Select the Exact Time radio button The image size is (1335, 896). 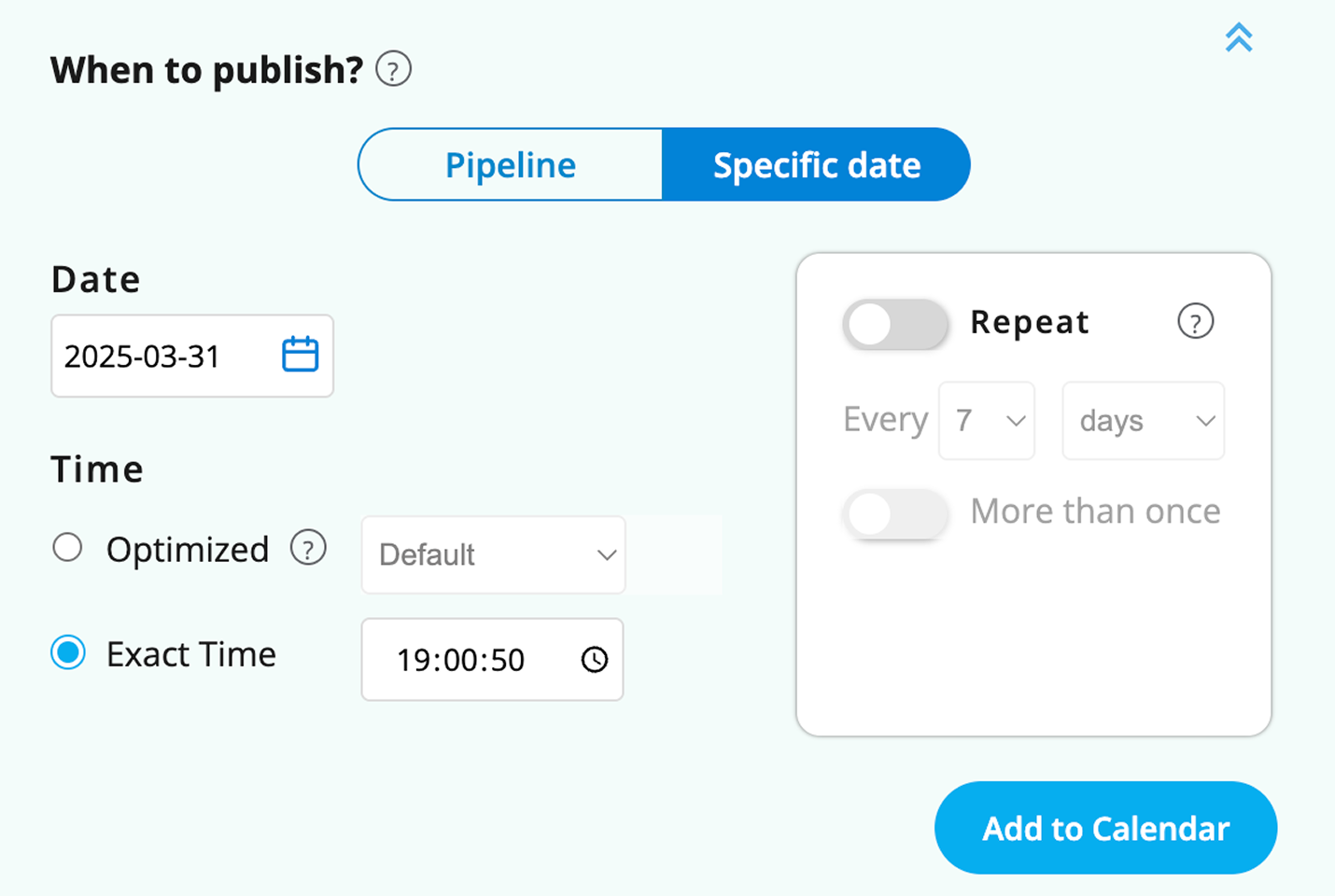coord(68,652)
